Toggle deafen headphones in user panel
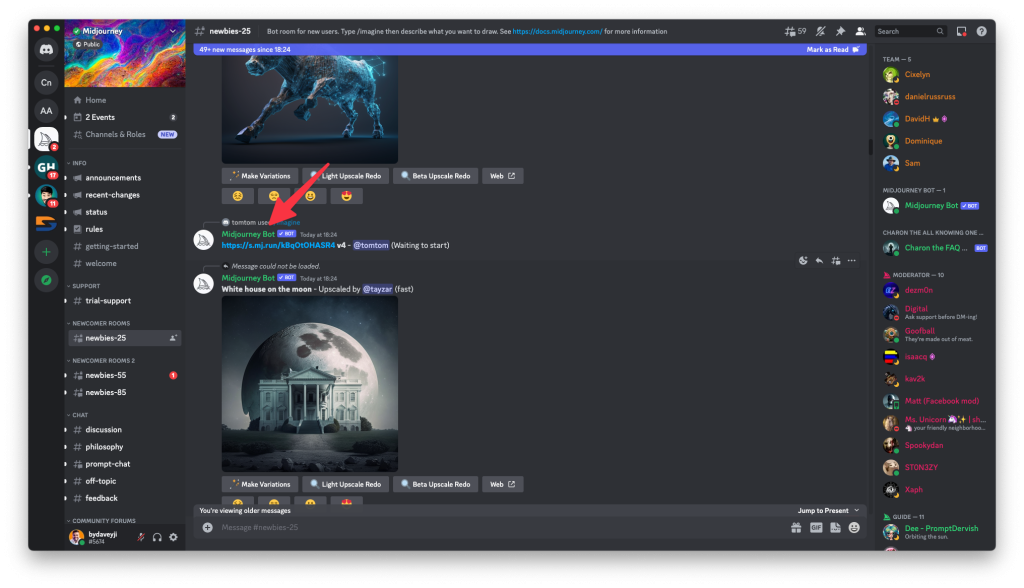Viewport: 1024px width, 588px height. pyautogui.click(x=157, y=537)
